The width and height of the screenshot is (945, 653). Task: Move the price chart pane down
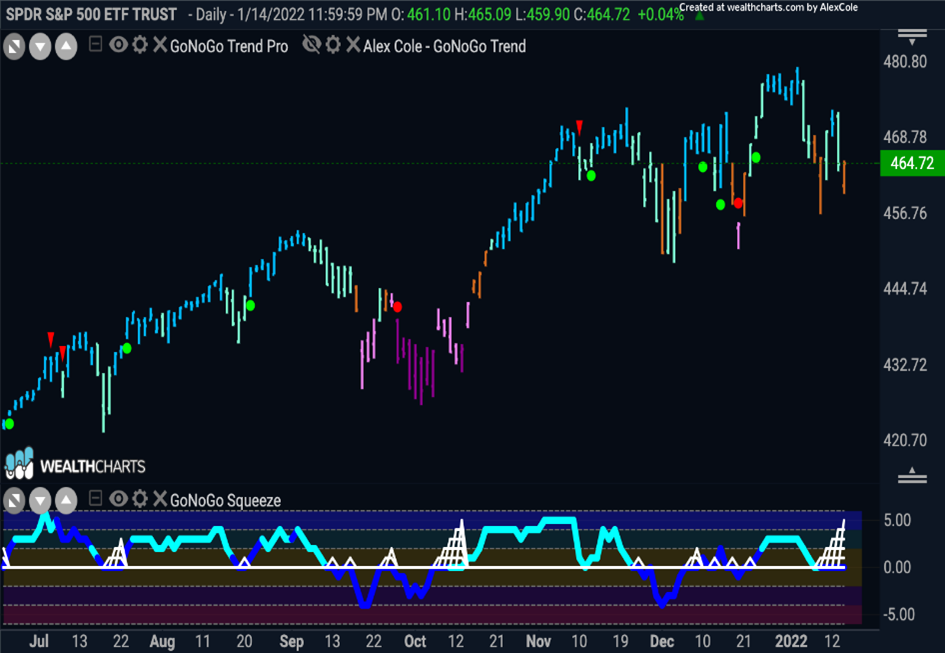[40, 46]
